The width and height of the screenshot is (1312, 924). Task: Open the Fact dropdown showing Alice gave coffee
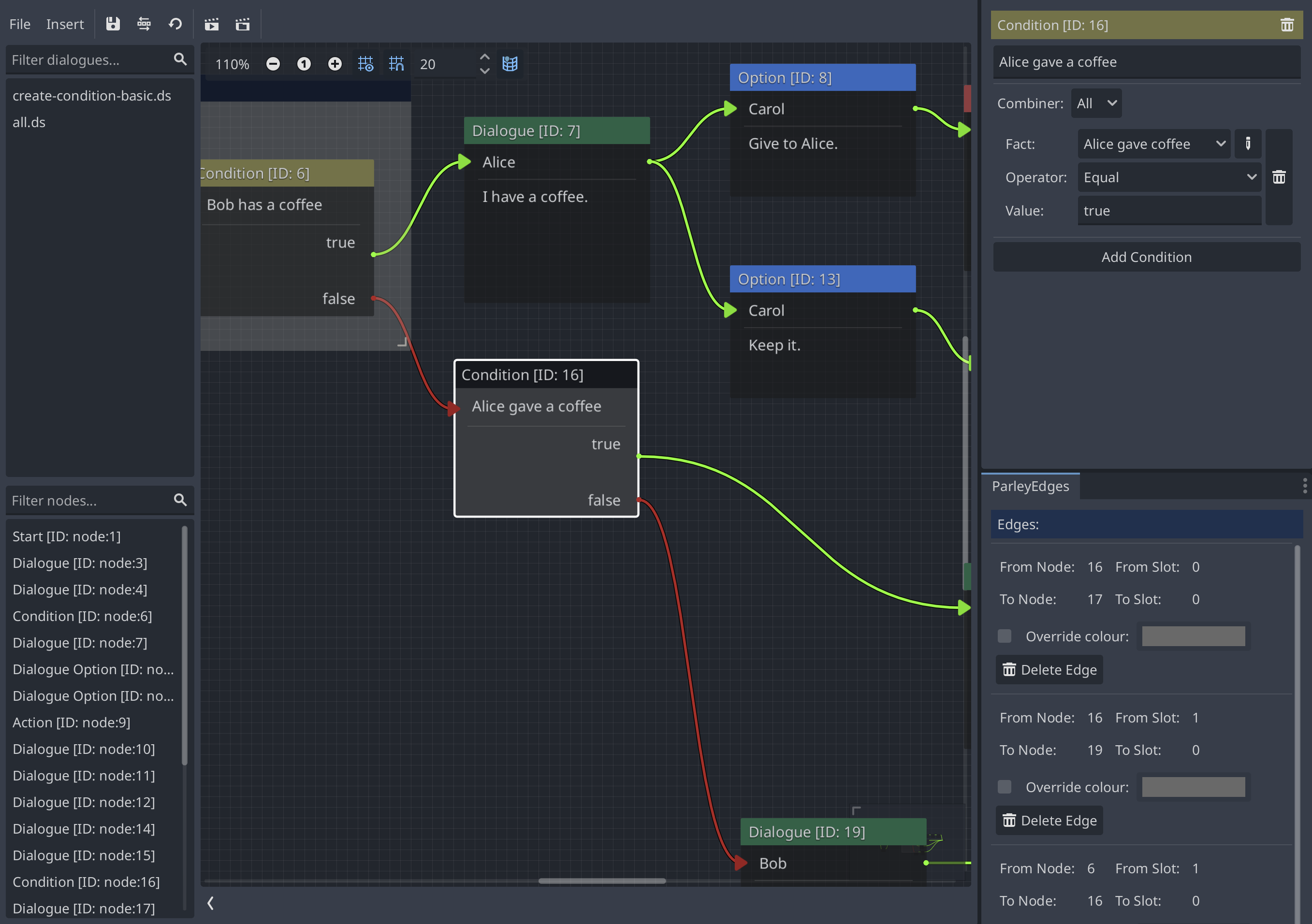pyautogui.click(x=1153, y=144)
